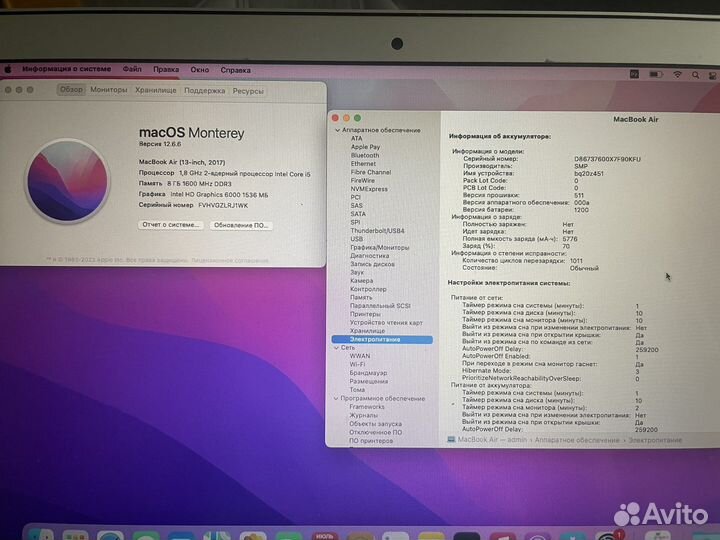This screenshot has width=720, height=540.
Task: Switch to the Хранилище tab
Action: pyautogui.click(x=156, y=90)
